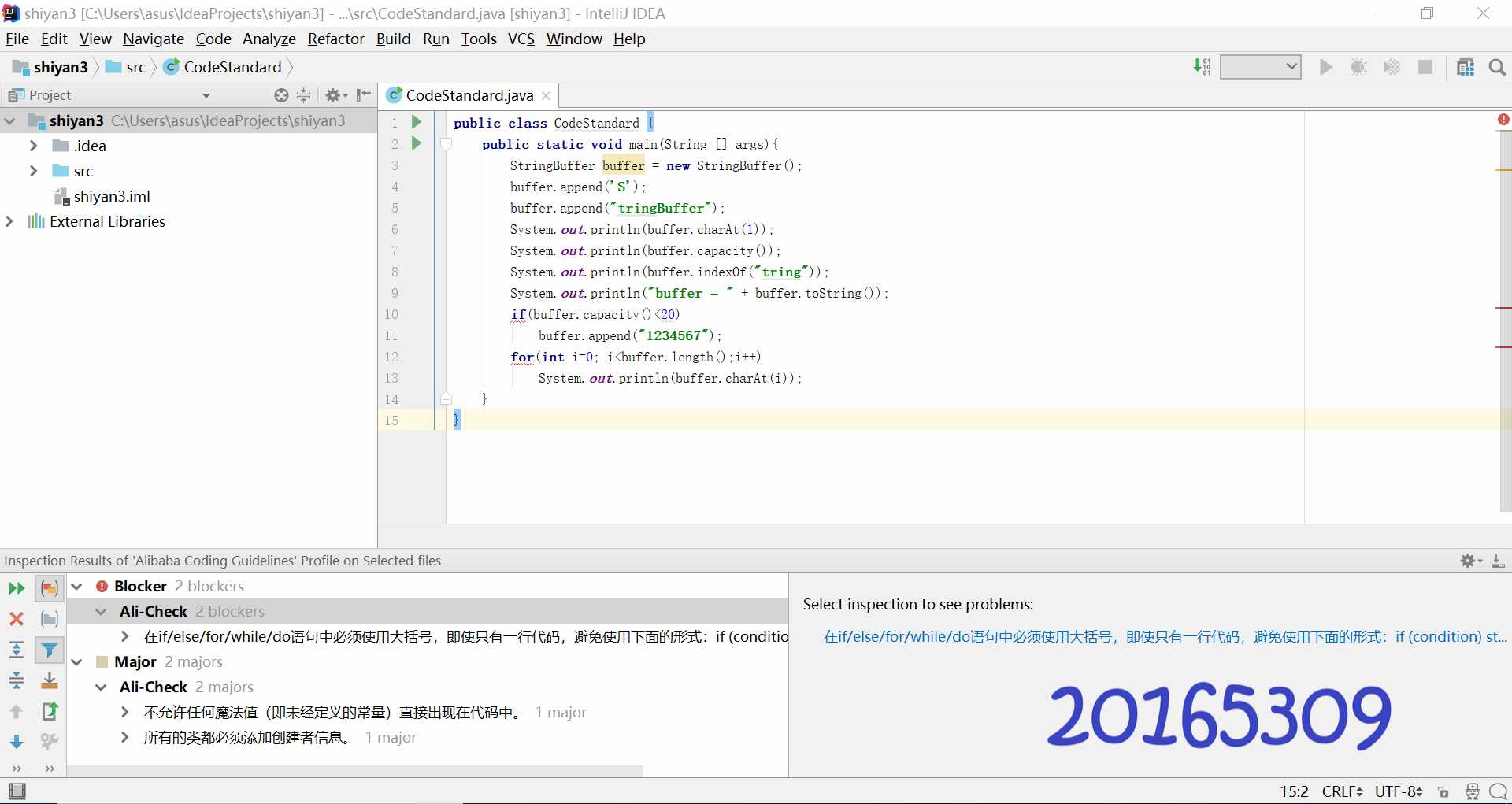Collapse Ali-Check under Major
The height and width of the screenshot is (804, 1512).
(101, 687)
